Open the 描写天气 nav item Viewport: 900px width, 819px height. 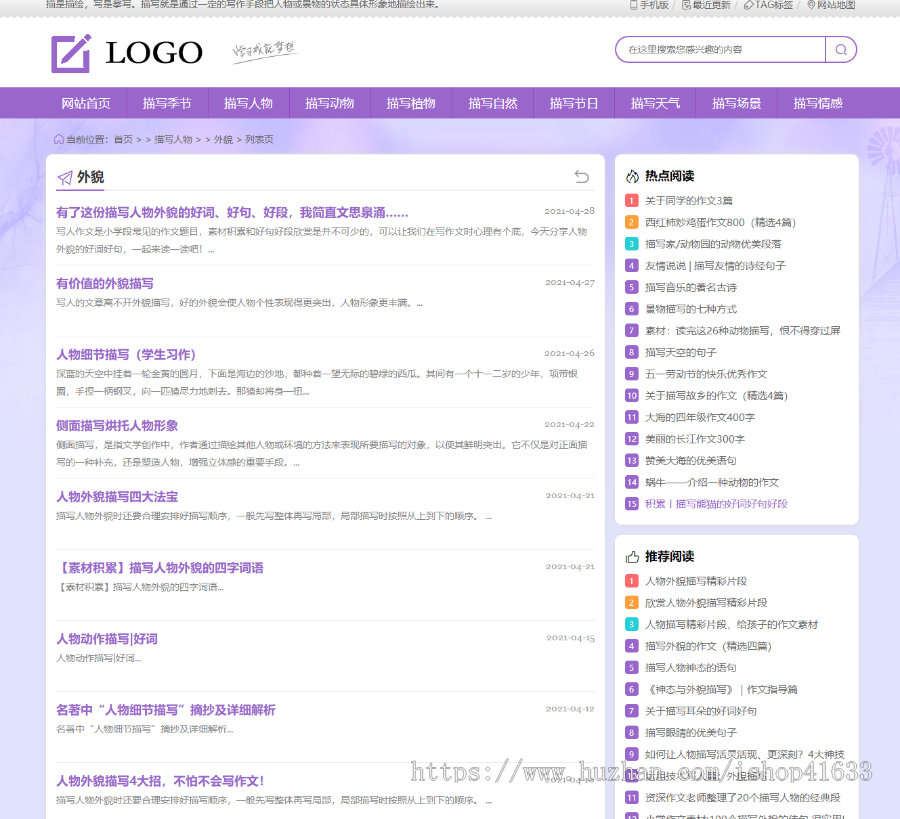coord(655,103)
